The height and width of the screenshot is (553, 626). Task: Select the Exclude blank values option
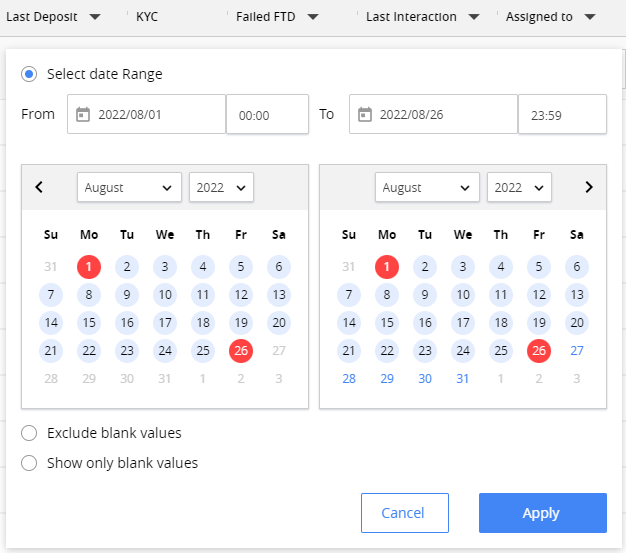pyautogui.click(x=29, y=433)
